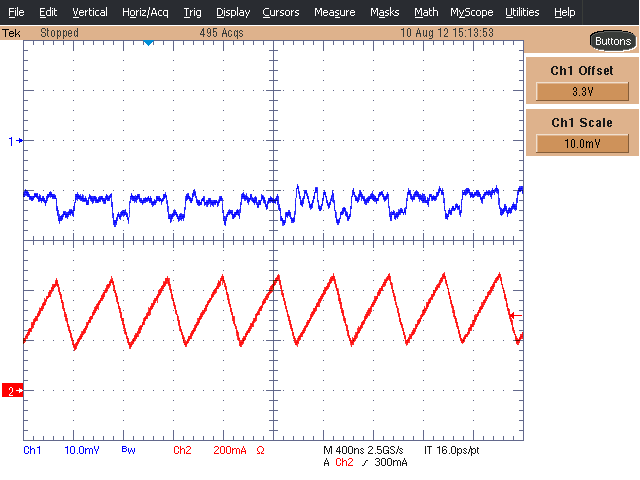Select the Ch1 Scale 10.0mV field
Screen dimensions: 640x480
coord(582,144)
